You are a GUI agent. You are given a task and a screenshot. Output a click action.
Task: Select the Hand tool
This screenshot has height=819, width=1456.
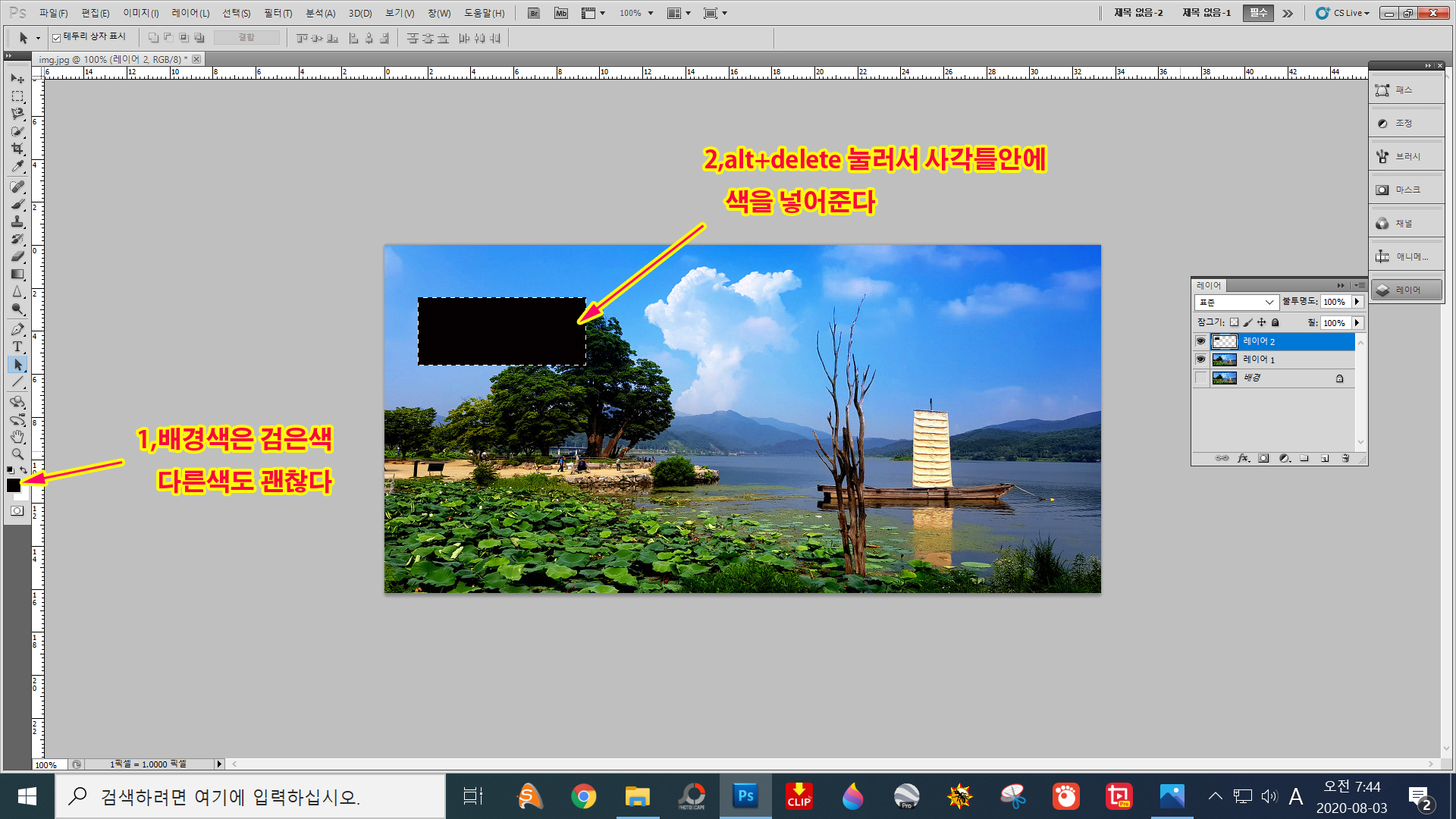[x=17, y=437]
